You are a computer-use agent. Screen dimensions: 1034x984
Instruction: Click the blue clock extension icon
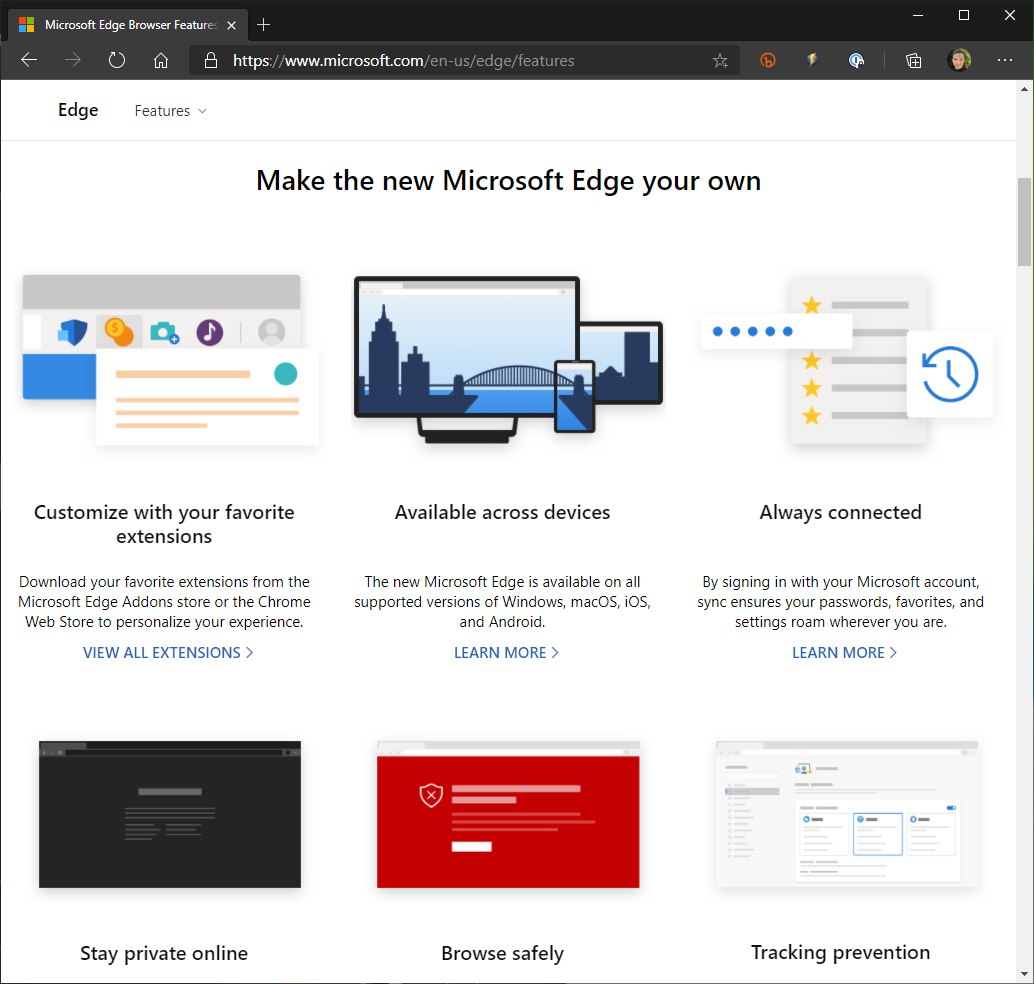click(856, 60)
